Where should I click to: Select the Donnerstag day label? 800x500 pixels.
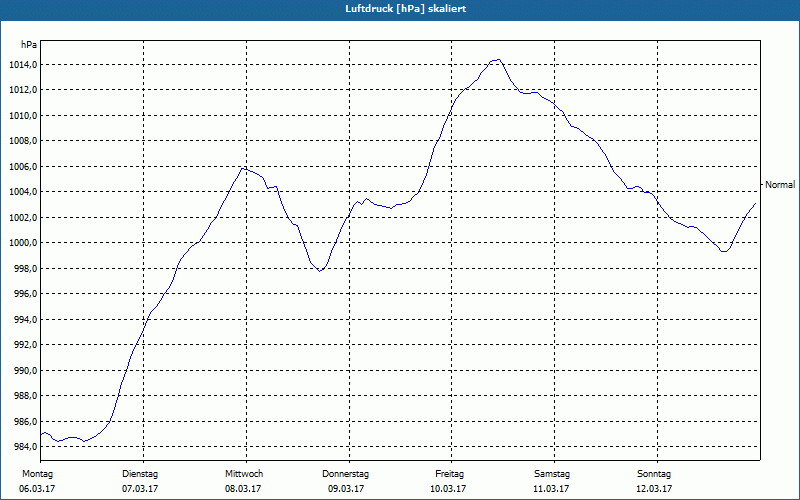tap(345, 474)
